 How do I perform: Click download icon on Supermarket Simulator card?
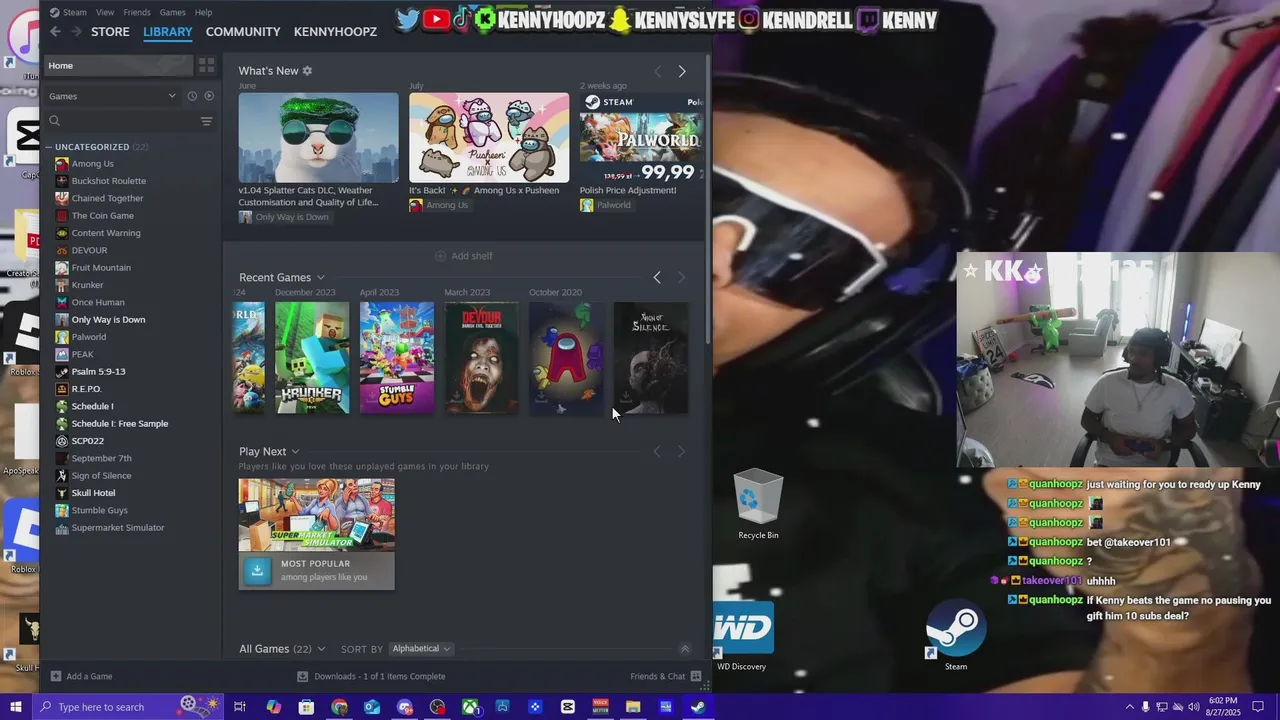point(257,570)
